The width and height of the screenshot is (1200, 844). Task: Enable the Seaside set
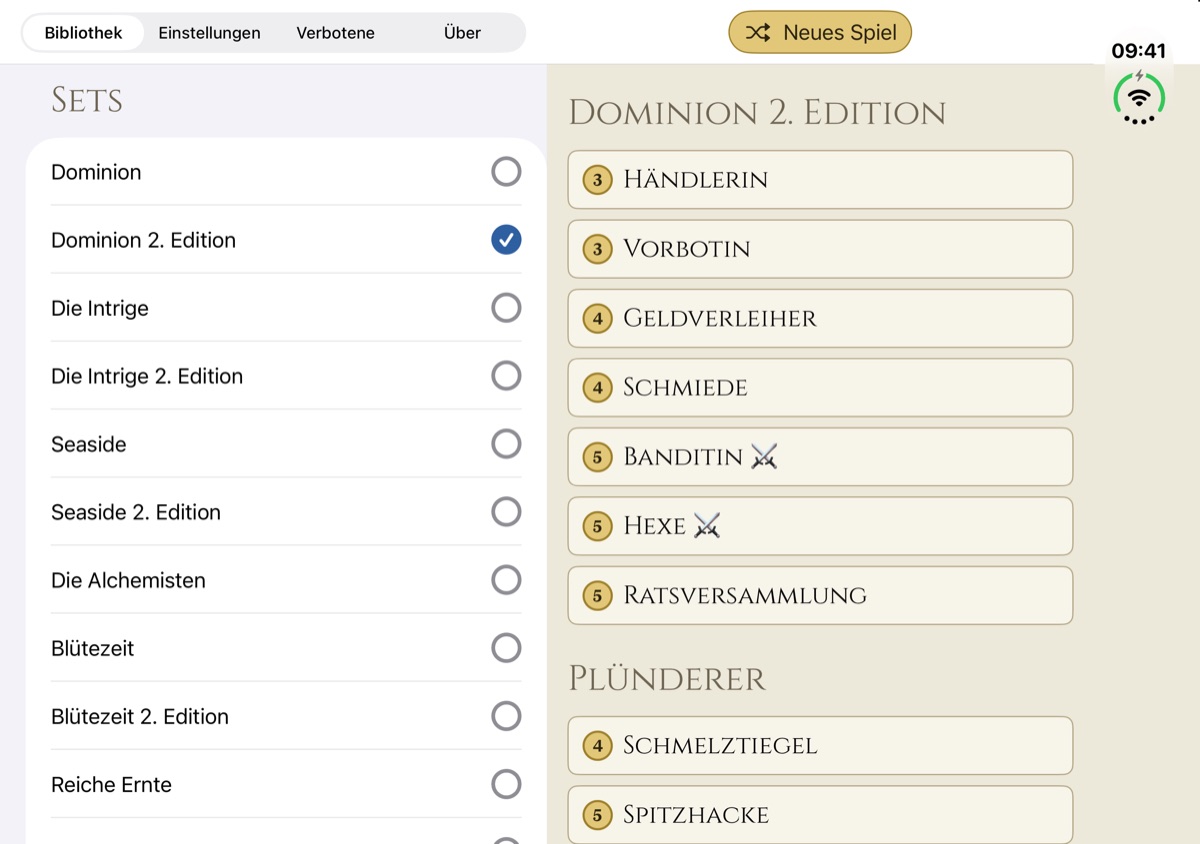[x=506, y=444]
